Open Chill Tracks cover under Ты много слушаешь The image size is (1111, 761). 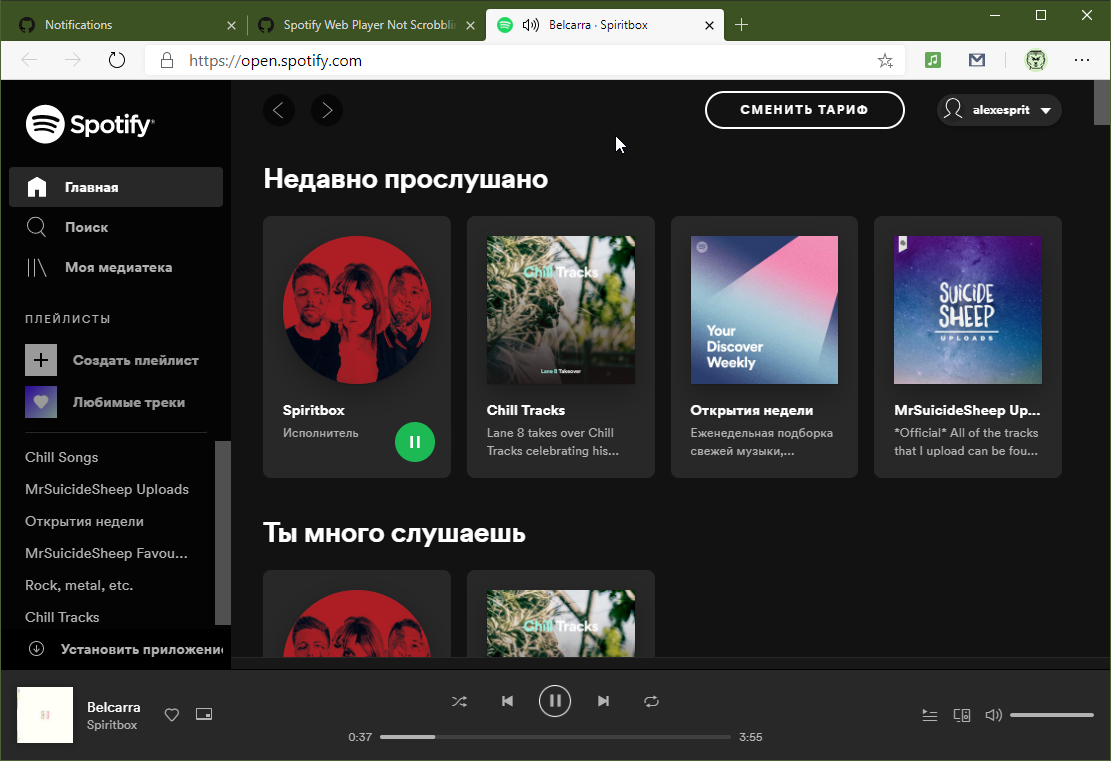(x=560, y=624)
